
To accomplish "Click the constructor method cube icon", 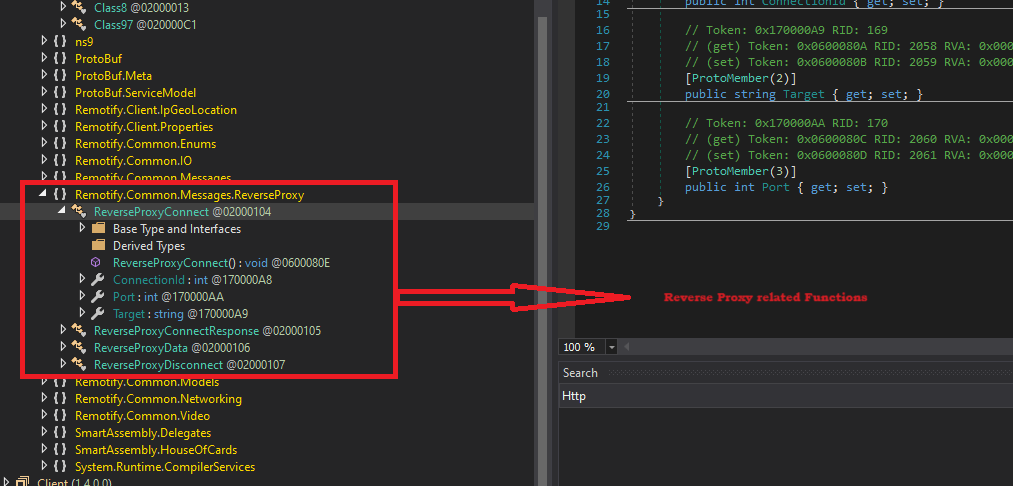I will coord(96,262).
